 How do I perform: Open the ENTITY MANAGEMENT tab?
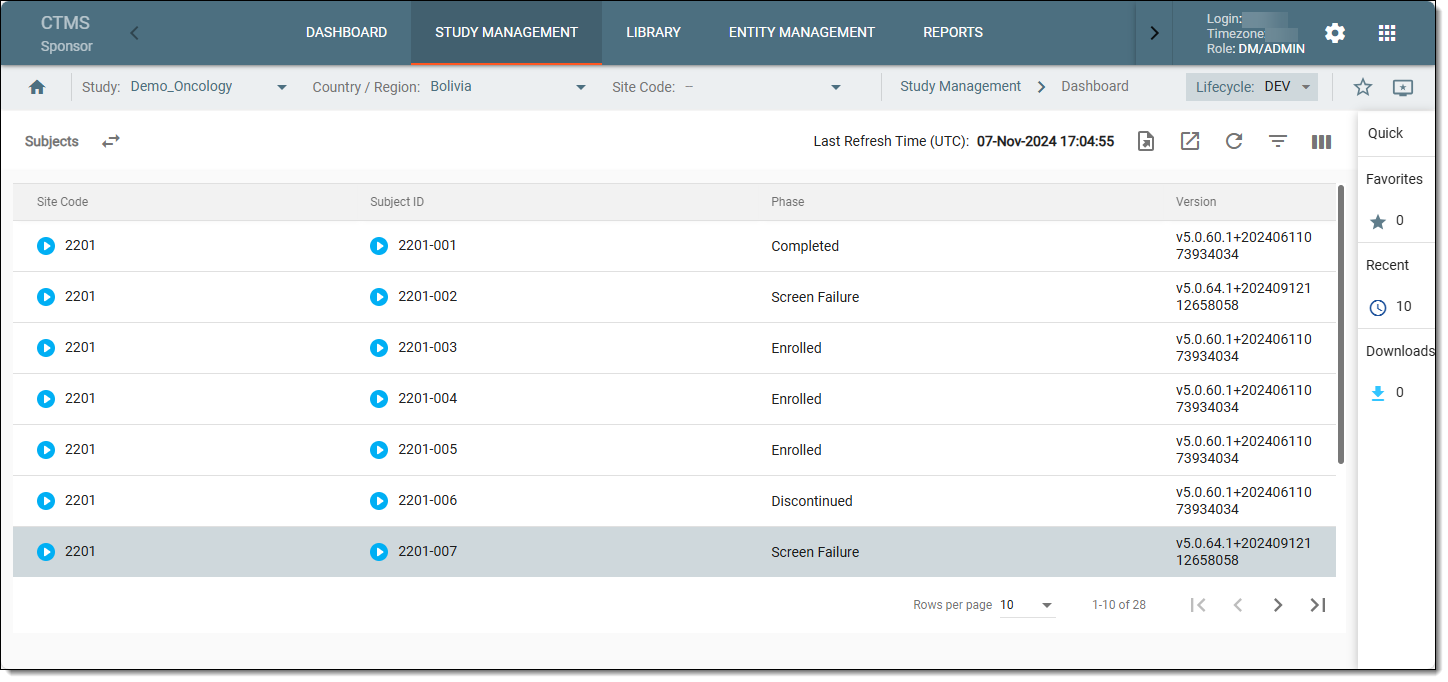801,33
